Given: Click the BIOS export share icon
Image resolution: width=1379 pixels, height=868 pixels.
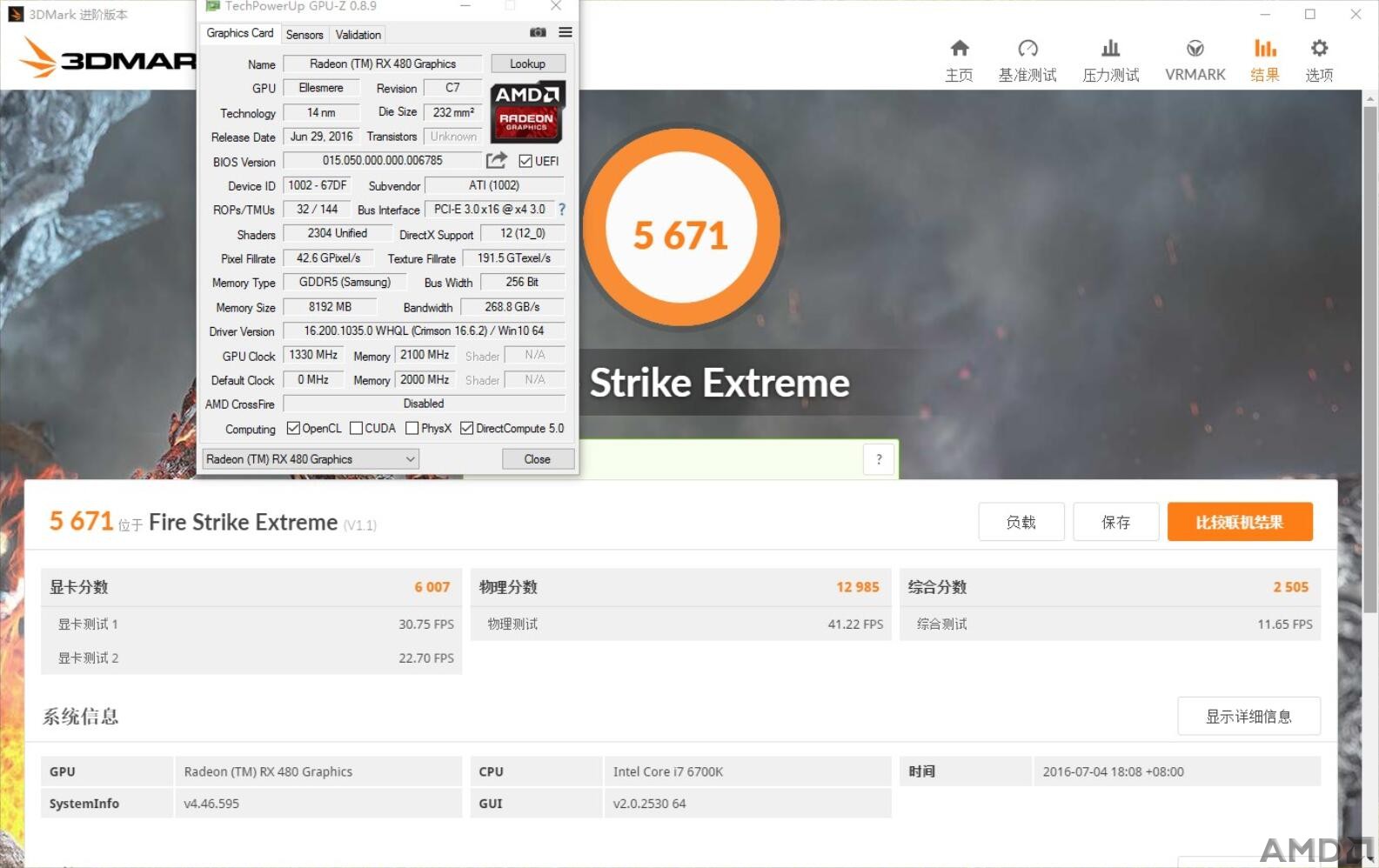Looking at the screenshot, I should point(497,160).
